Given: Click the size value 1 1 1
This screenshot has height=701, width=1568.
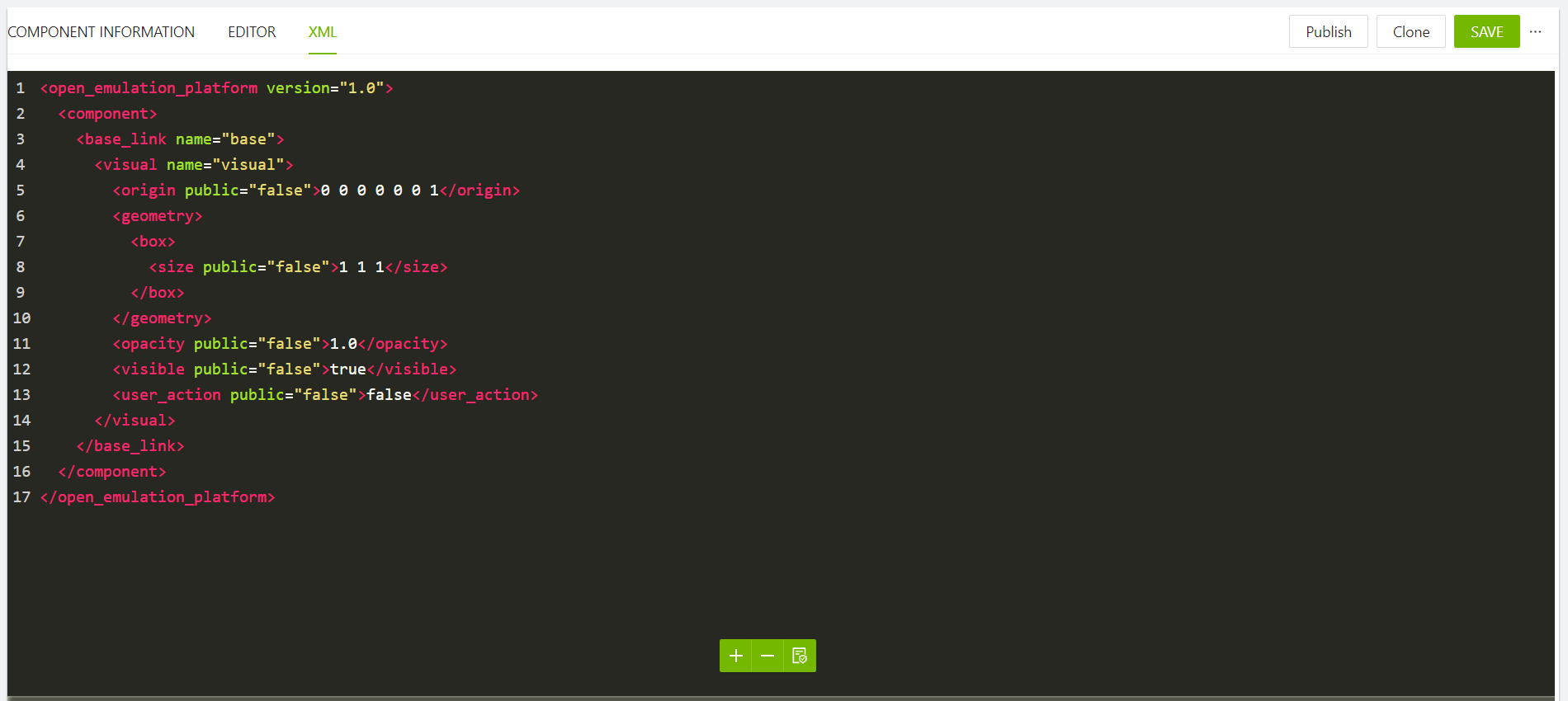Looking at the screenshot, I should pyautogui.click(x=361, y=266).
